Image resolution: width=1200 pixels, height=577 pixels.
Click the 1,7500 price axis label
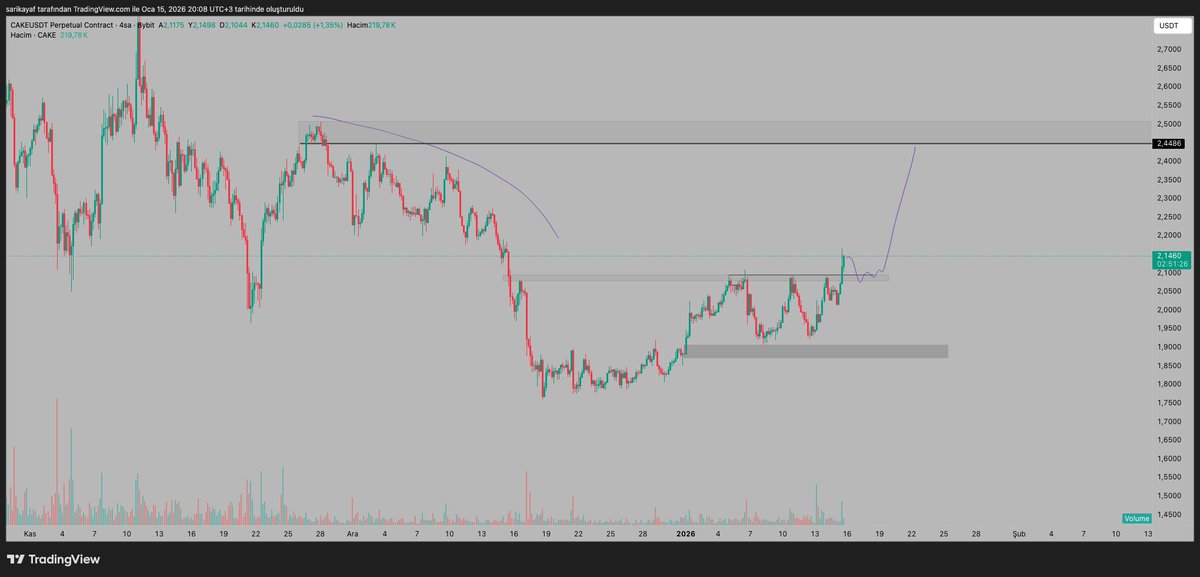(x=1167, y=403)
